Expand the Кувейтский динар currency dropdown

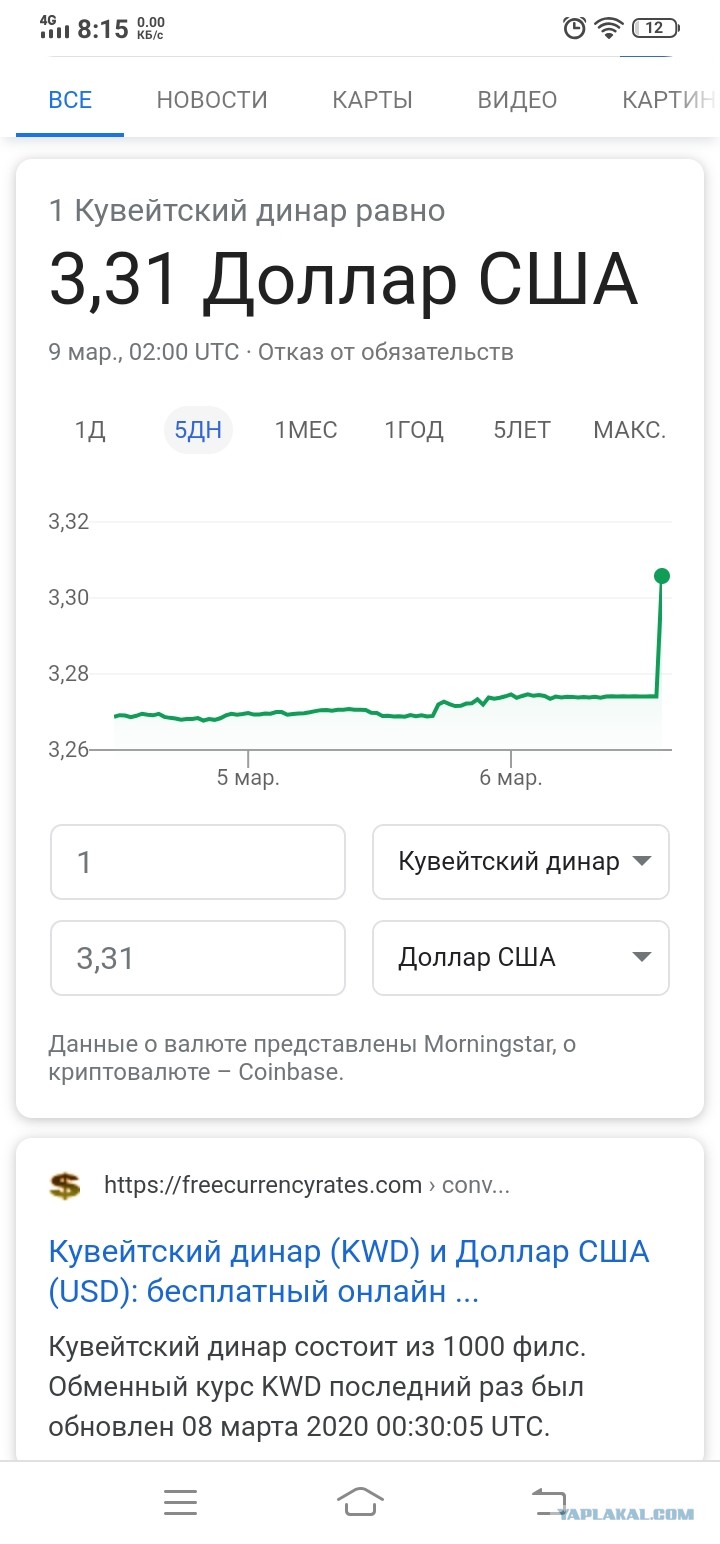521,862
